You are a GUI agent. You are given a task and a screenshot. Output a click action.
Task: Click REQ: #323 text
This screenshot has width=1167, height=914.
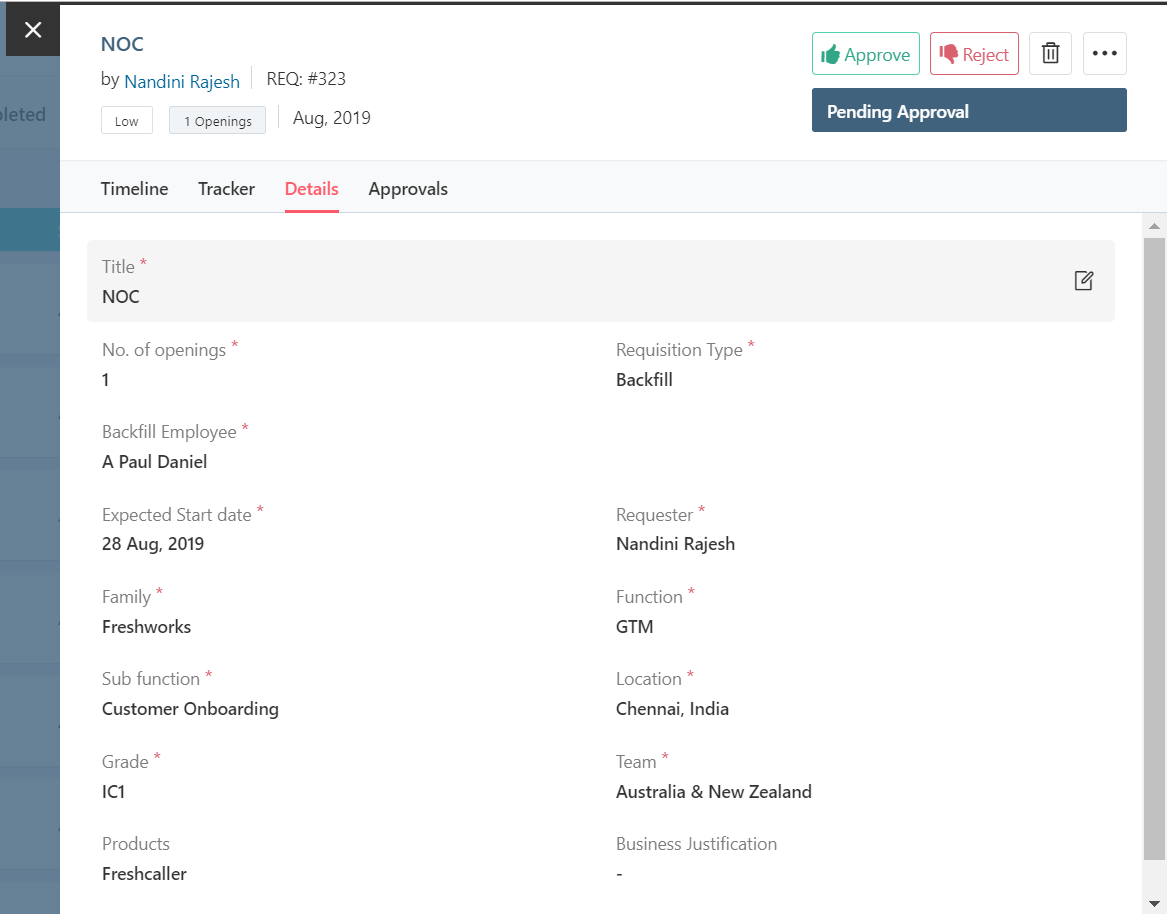tap(306, 79)
